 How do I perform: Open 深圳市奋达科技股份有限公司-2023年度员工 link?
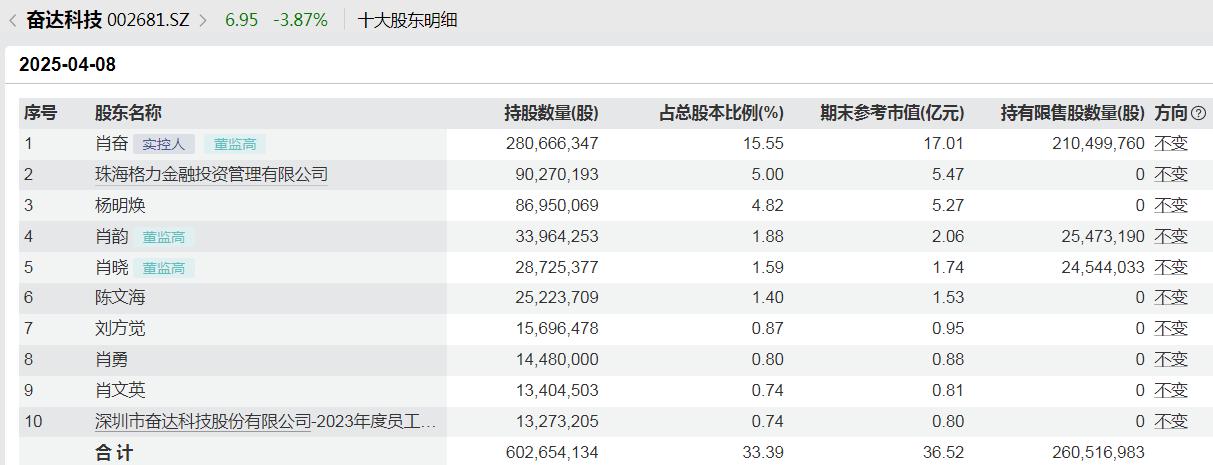point(266,422)
